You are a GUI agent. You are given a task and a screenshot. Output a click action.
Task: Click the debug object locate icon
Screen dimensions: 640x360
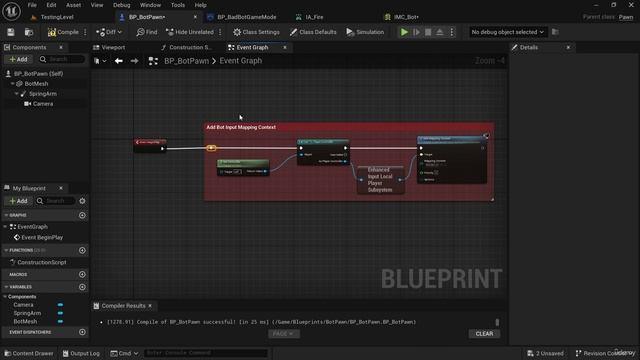pyautogui.click(x=555, y=32)
